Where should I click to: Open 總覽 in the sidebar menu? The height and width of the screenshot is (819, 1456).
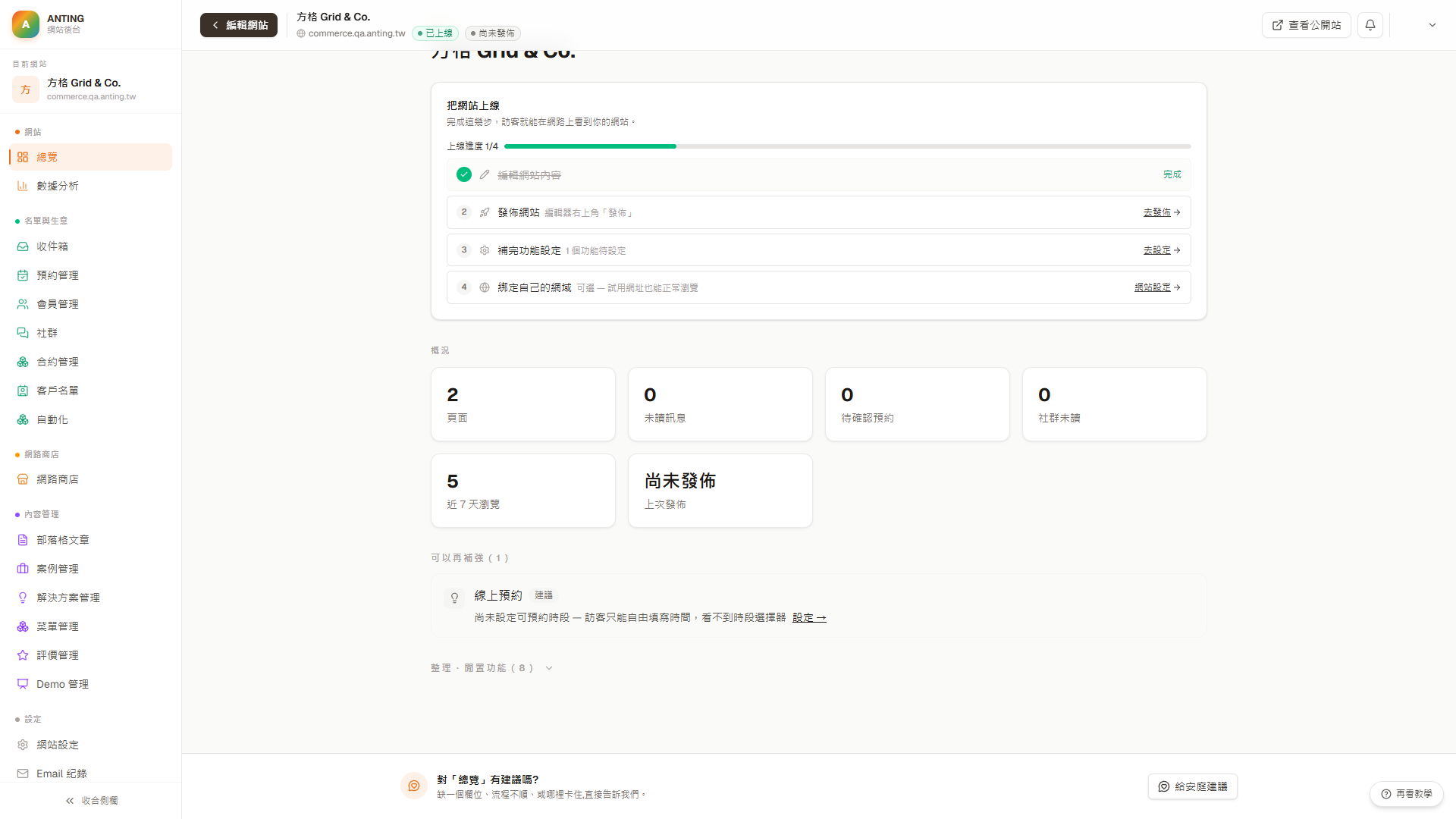click(x=91, y=157)
